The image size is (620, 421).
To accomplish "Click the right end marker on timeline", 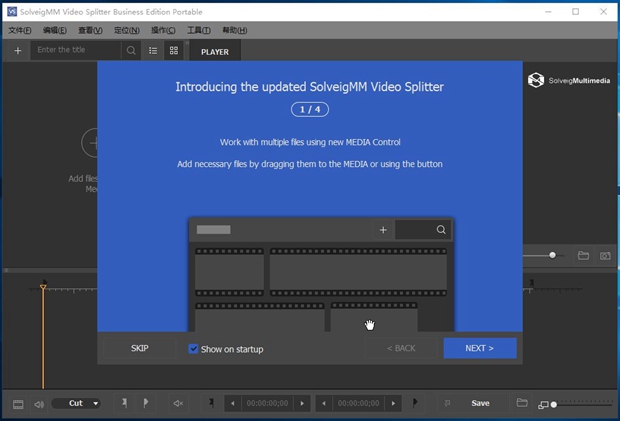I will pyautogui.click(x=531, y=283).
